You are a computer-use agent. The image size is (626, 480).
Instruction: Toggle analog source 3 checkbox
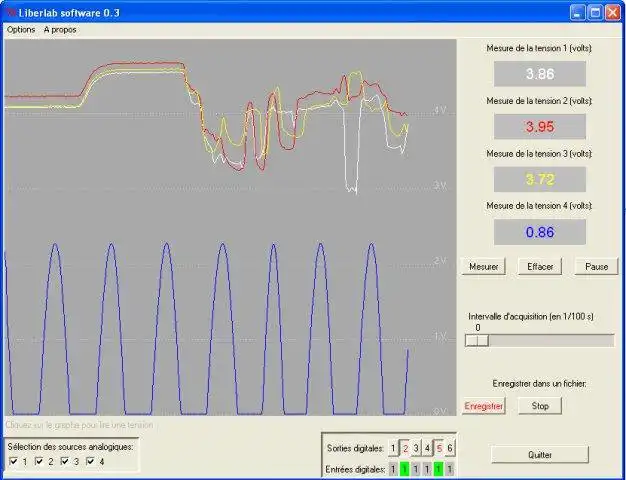pyautogui.click(x=65, y=461)
